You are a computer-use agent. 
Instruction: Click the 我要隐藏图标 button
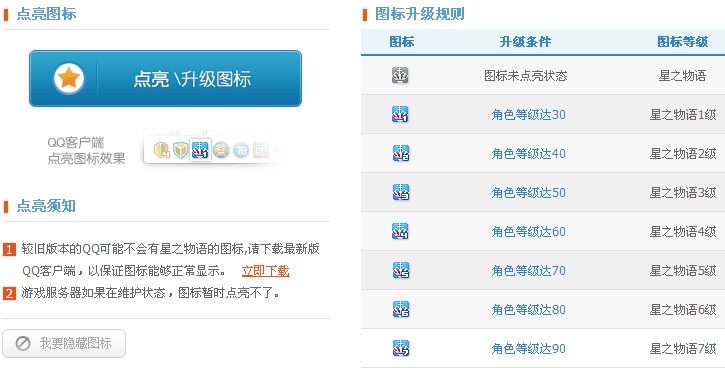click(64, 343)
